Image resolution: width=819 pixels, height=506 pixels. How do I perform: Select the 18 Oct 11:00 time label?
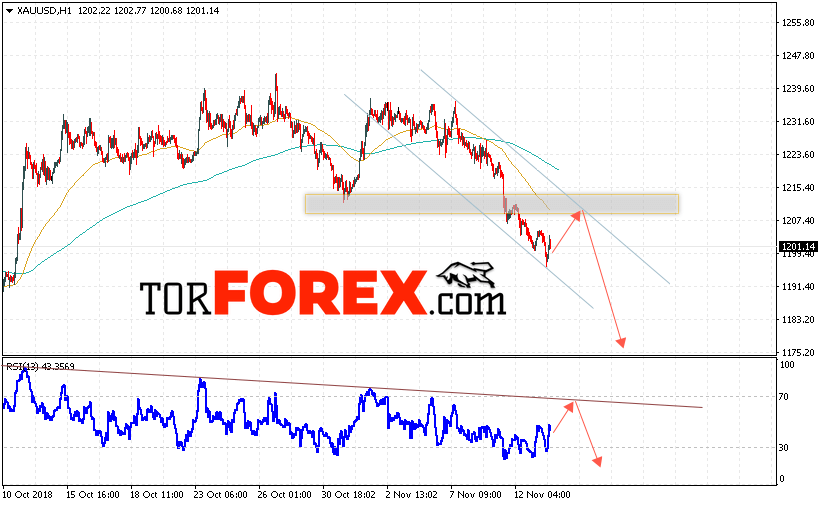click(x=157, y=494)
